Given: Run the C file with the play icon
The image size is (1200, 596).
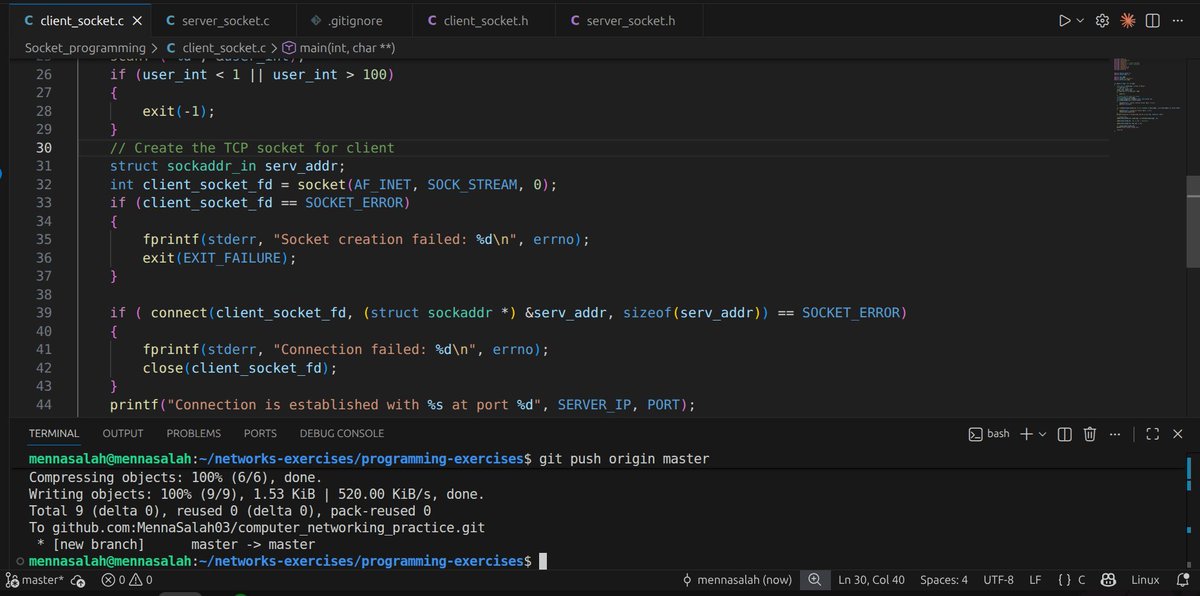Looking at the screenshot, I should pyautogui.click(x=1065, y=20).
